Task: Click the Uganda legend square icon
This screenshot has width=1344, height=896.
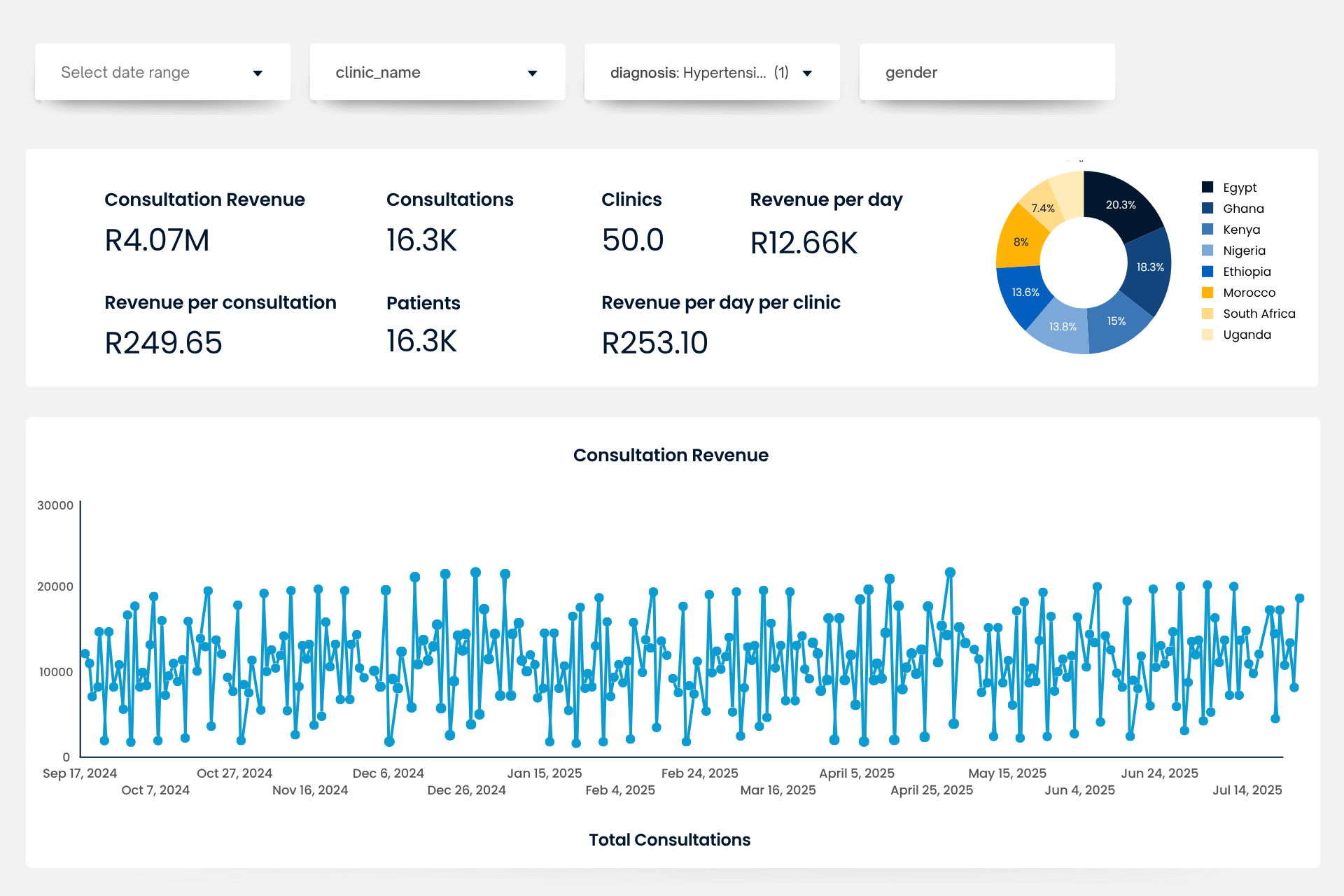Action: point(1207,334)
